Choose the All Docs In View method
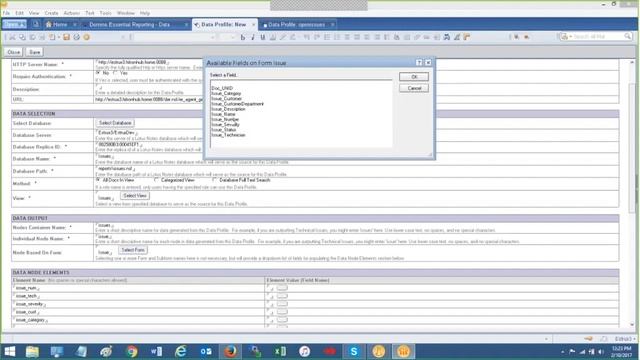The width and height of the screenshot is (640, 360). coord(98,180)
